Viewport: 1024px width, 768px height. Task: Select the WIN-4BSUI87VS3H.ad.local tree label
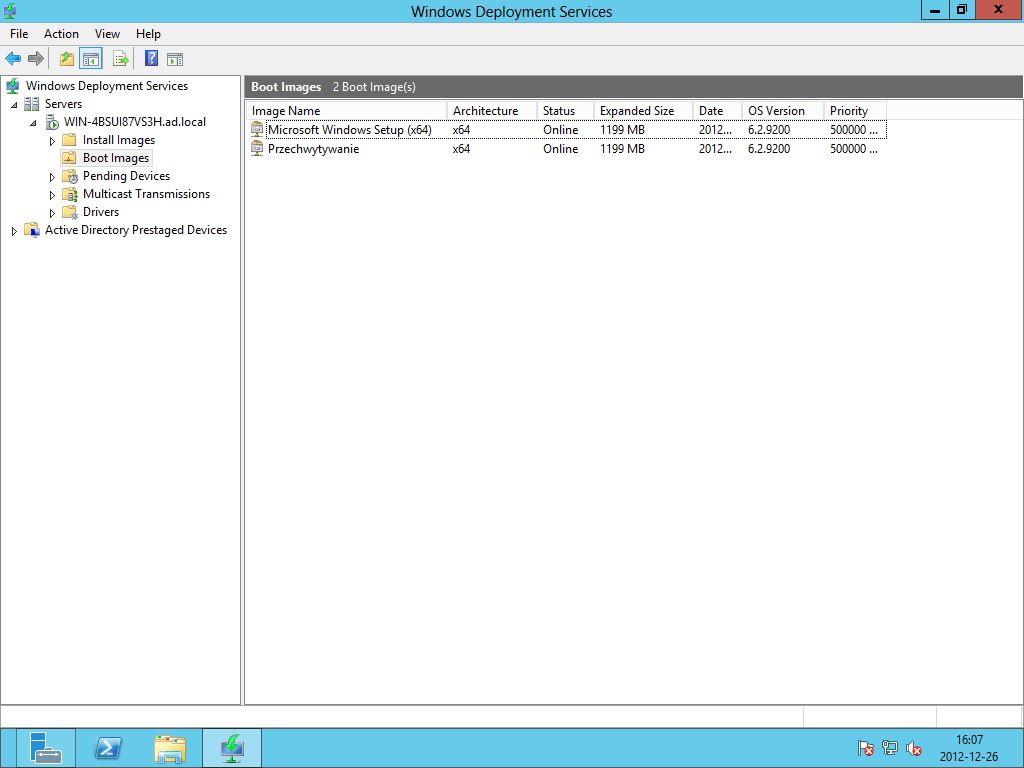tap(135, 122)
